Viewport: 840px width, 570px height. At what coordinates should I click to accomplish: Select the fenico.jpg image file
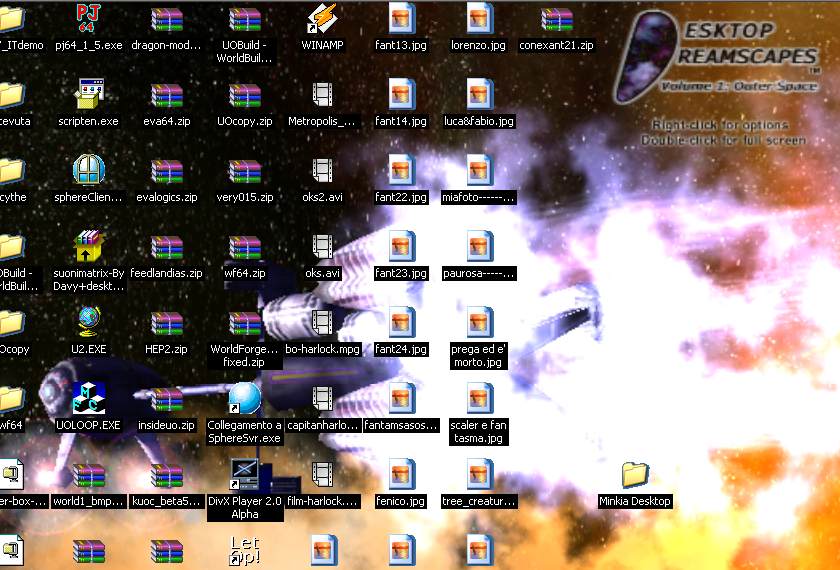[401, 474]
